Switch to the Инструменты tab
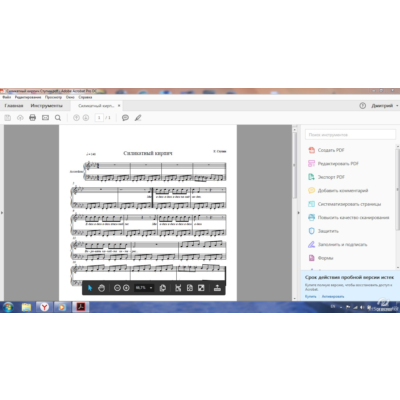The width and height of the screenshot is (400, 400). coord(46,106)
